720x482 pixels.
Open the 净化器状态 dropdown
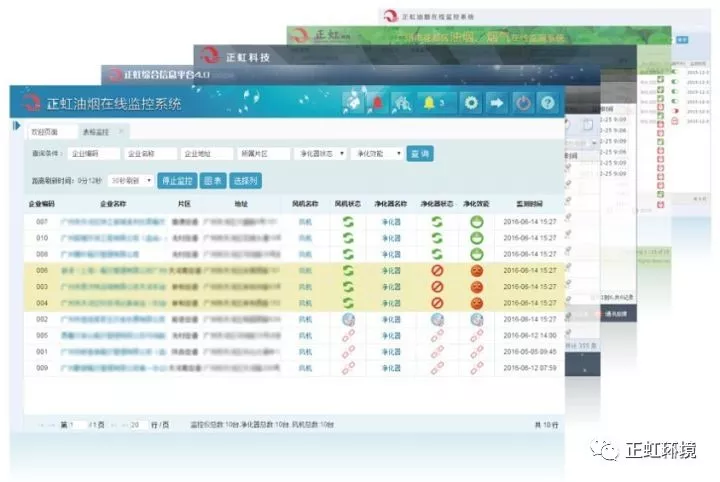pyautogui.click(x=321, y=154)
